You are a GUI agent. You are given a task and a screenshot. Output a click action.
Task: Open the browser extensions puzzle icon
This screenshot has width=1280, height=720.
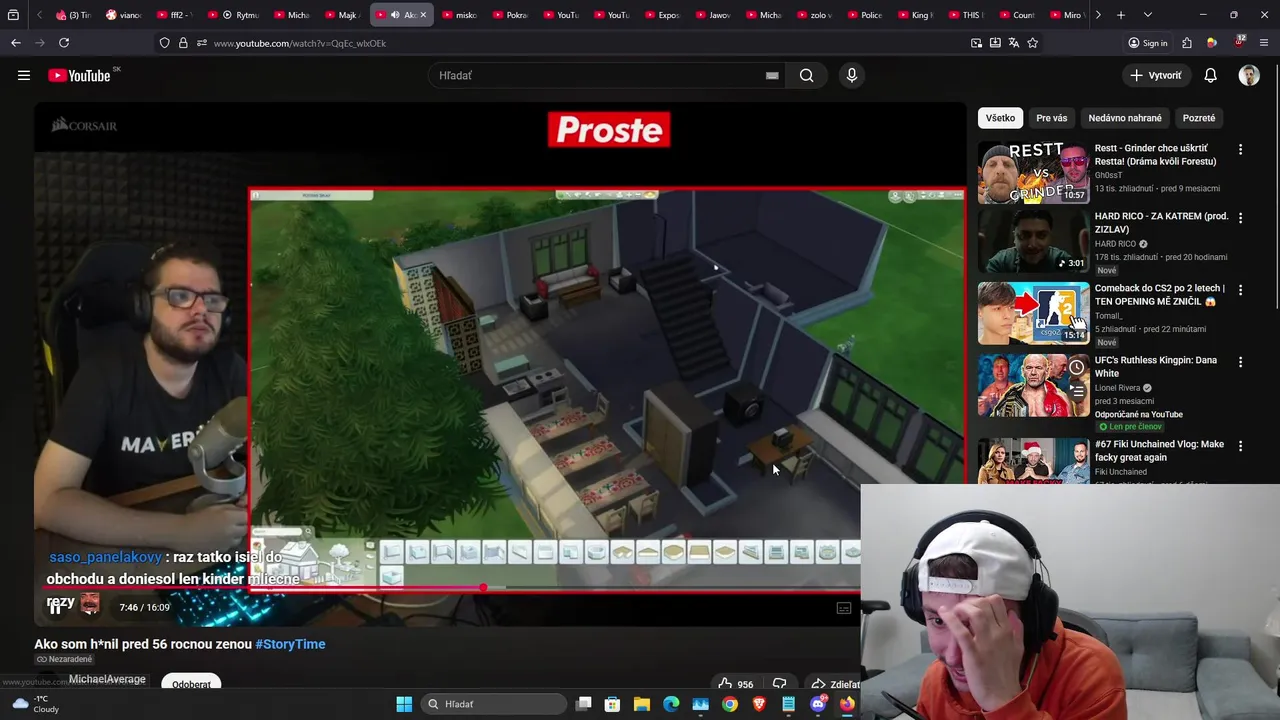tap(1187, 43)
